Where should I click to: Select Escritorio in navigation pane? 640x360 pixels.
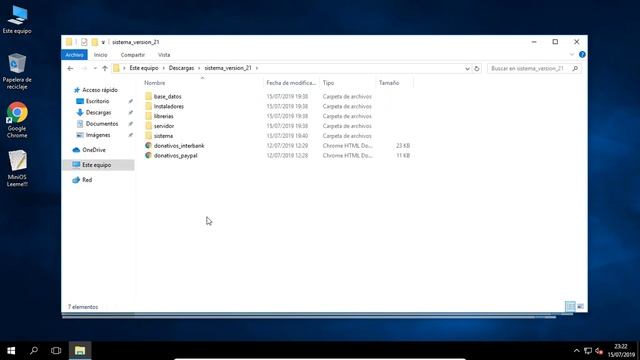click(x=97, y=101)
